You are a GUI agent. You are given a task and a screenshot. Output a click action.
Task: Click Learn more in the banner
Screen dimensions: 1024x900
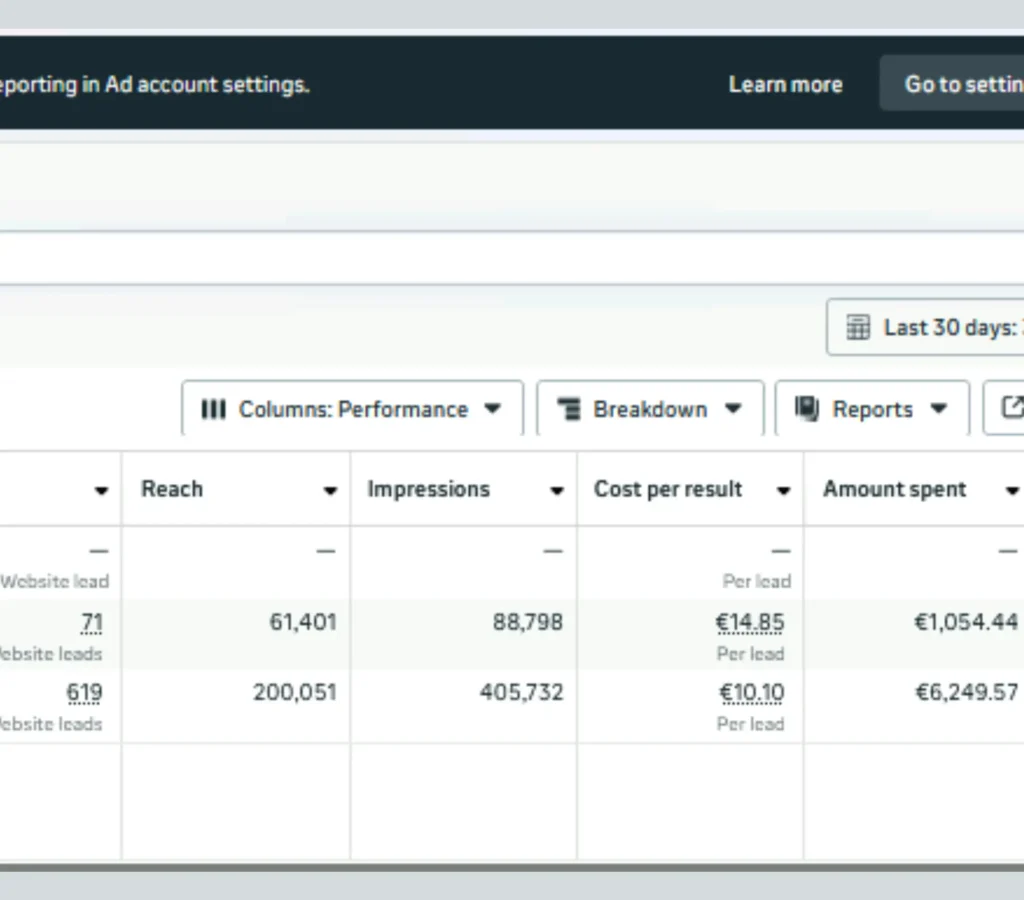pos(785,85)
